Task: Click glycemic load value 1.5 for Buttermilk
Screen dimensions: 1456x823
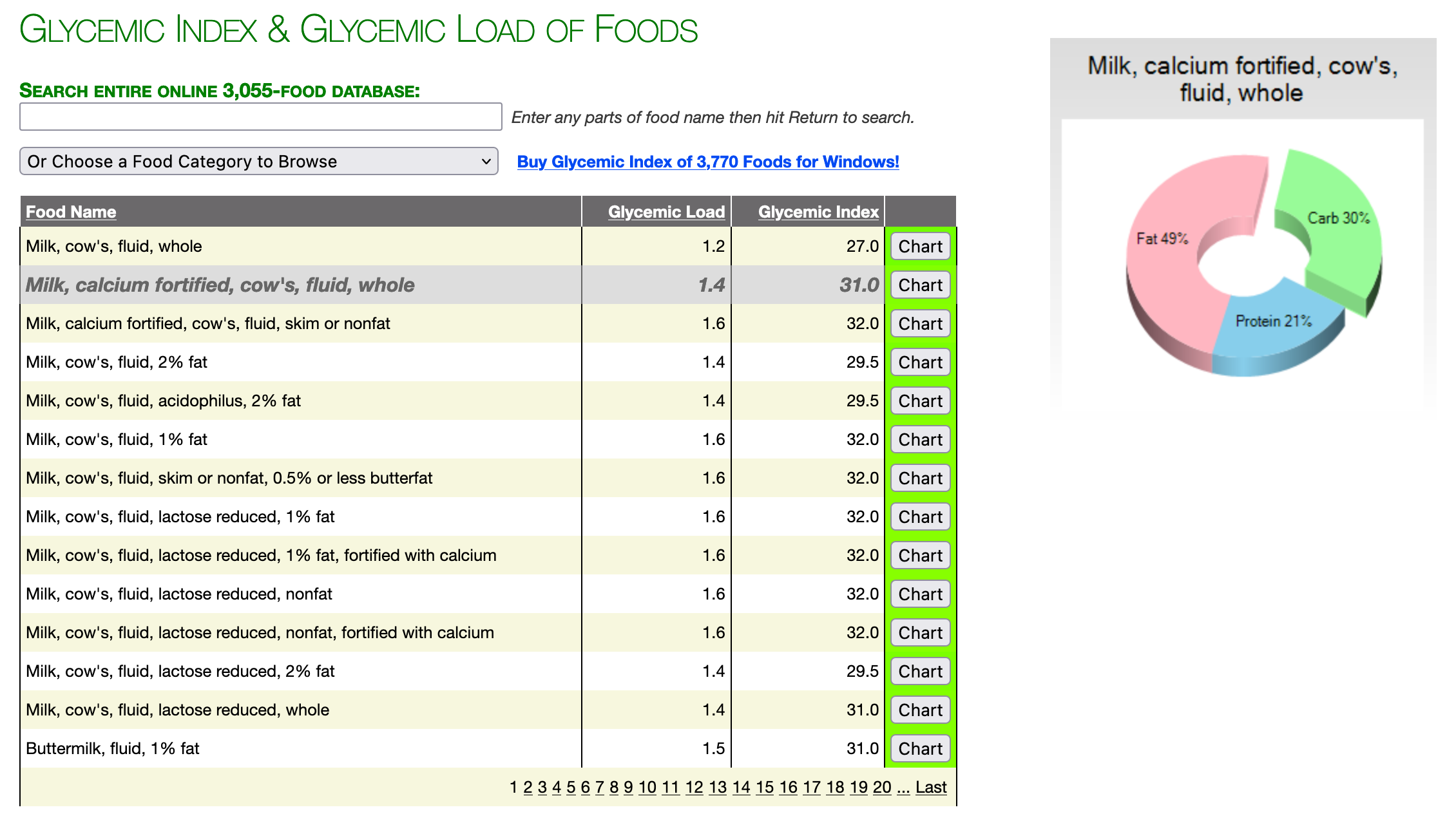Action: [x=713, y=748]
